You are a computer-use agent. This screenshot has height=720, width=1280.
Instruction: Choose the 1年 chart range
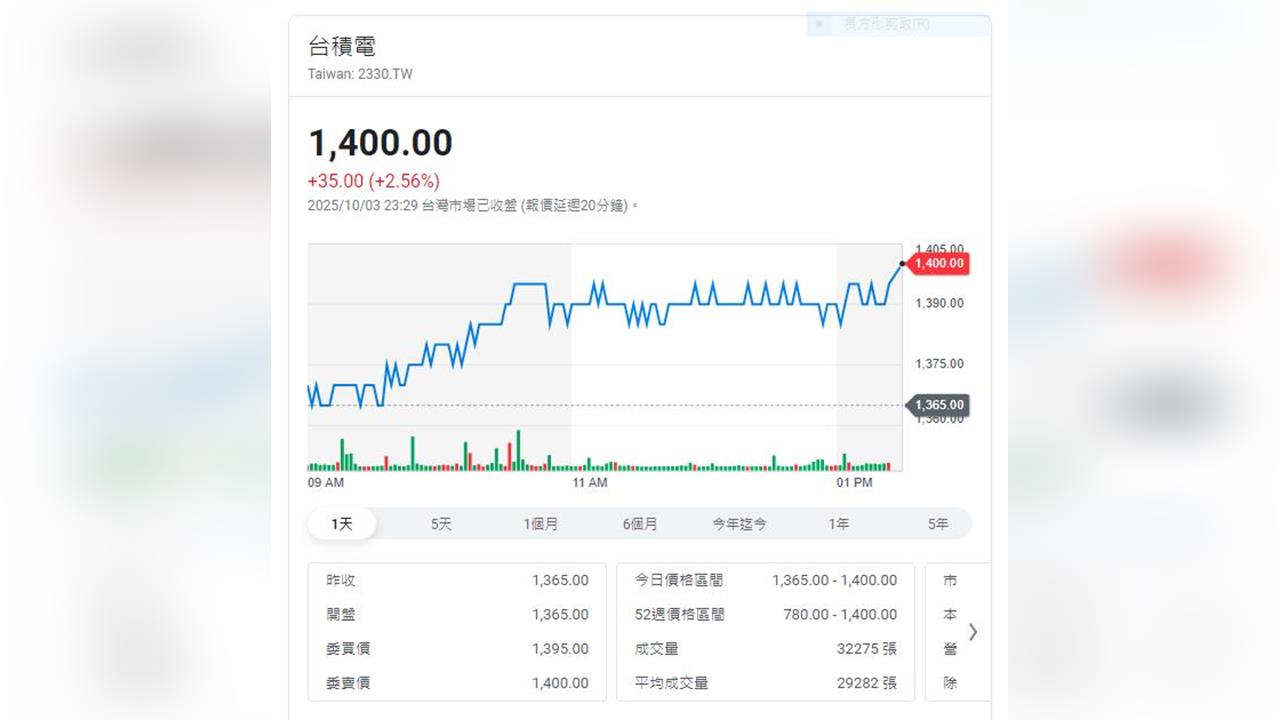point(838,524)
